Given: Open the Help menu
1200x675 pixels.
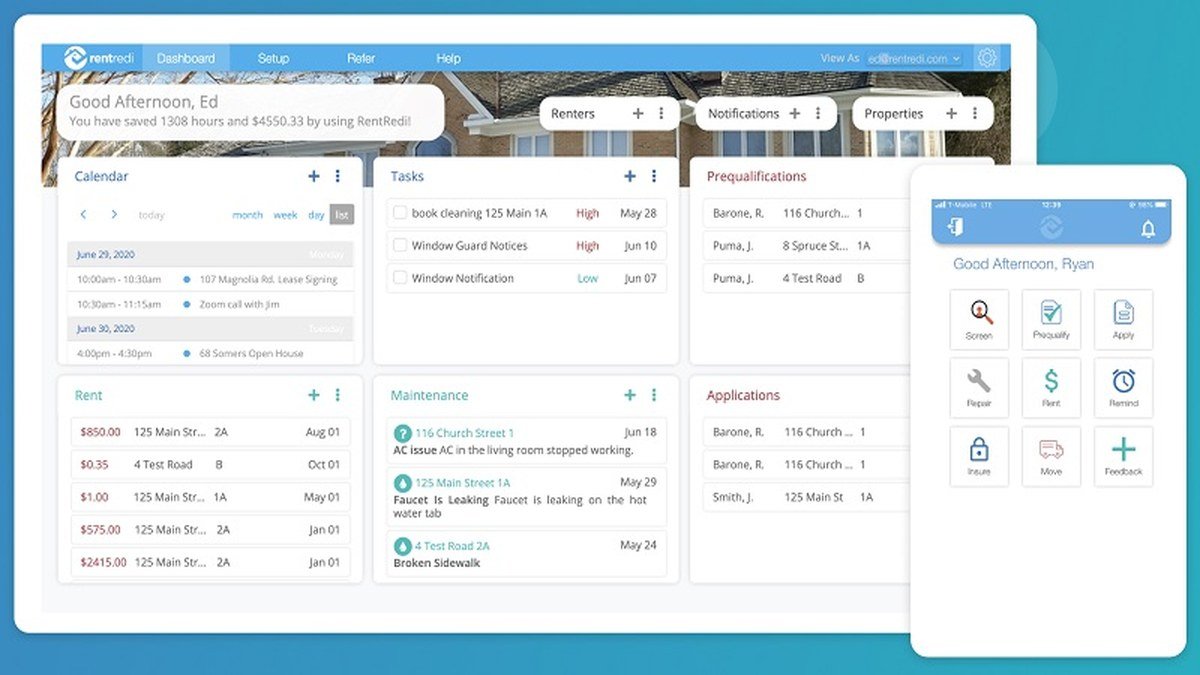Looking at the screenshot, I should [x=448, y=58].
